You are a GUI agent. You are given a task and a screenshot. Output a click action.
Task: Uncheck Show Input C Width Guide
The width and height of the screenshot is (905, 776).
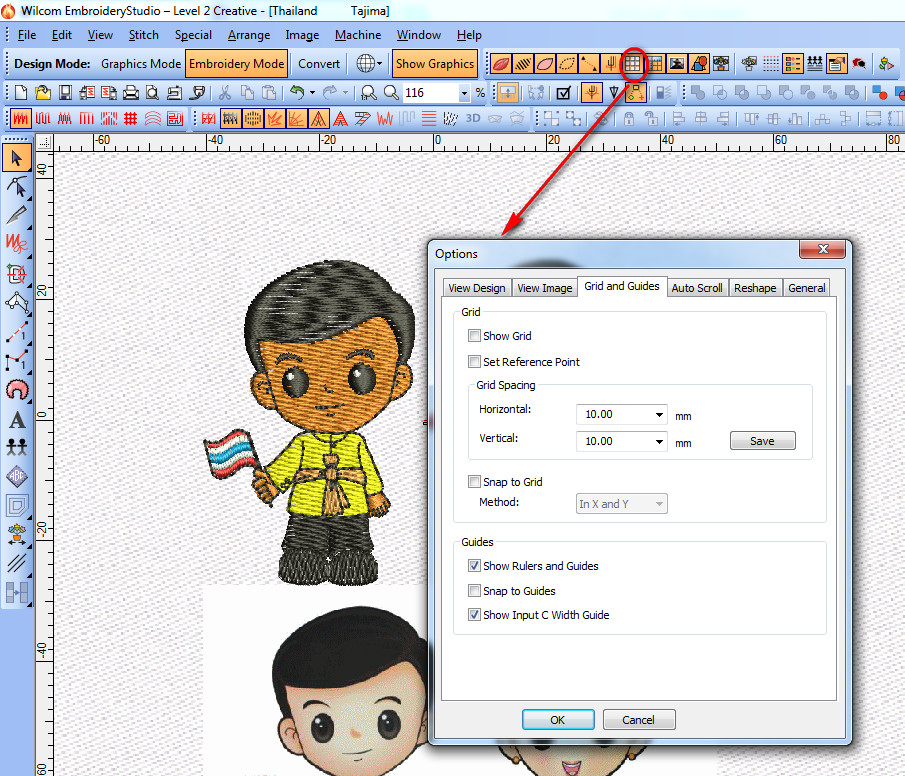click(474, 615)
